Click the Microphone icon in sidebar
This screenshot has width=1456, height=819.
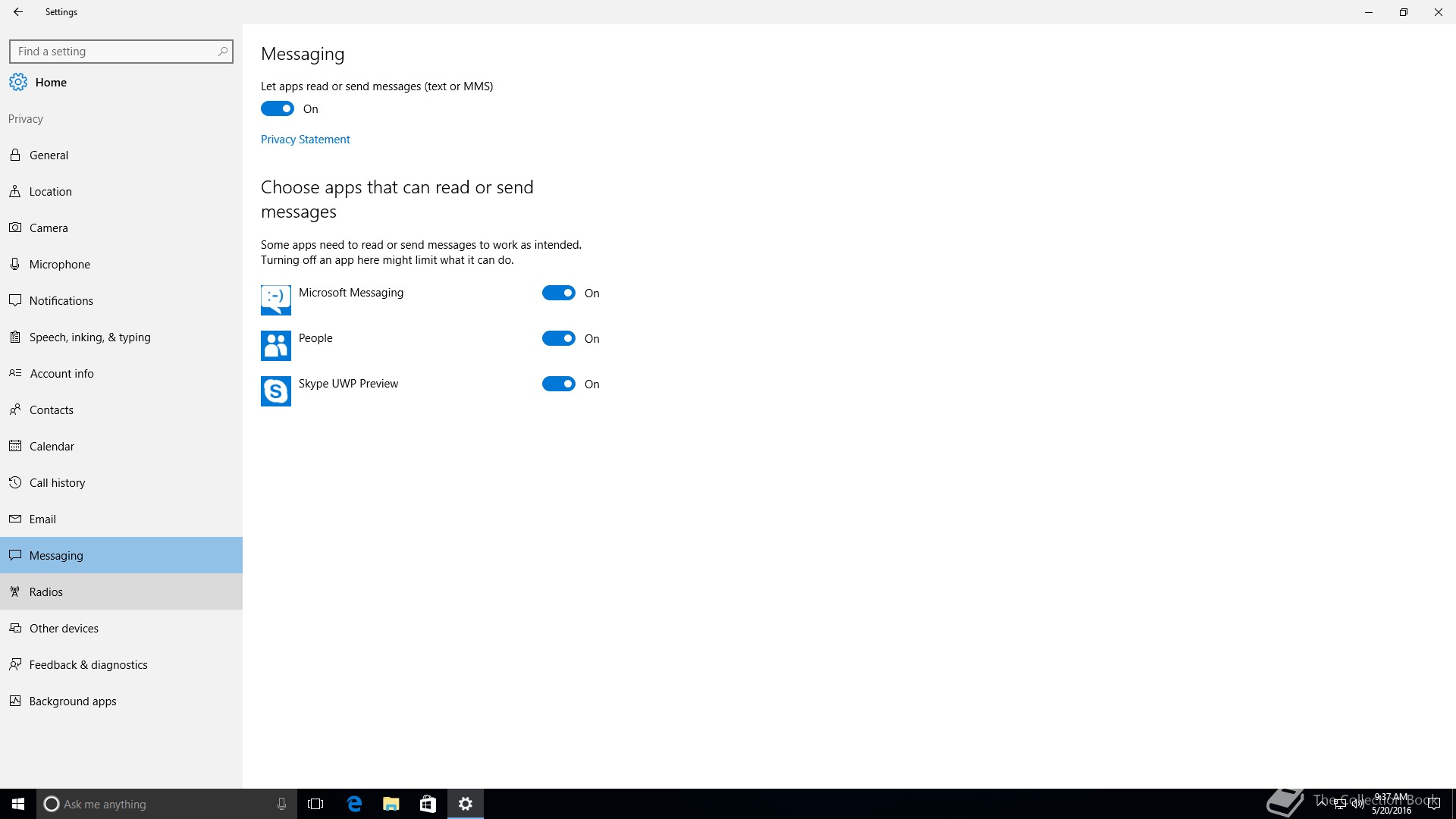coord(15,264)
